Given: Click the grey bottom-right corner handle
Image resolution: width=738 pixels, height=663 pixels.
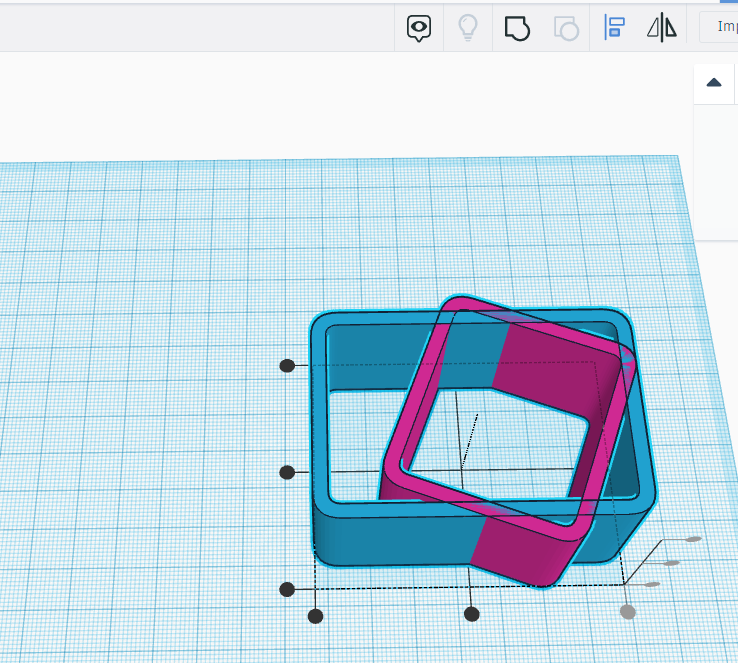Looking at the screenshot, I should [x=628, y=612].
